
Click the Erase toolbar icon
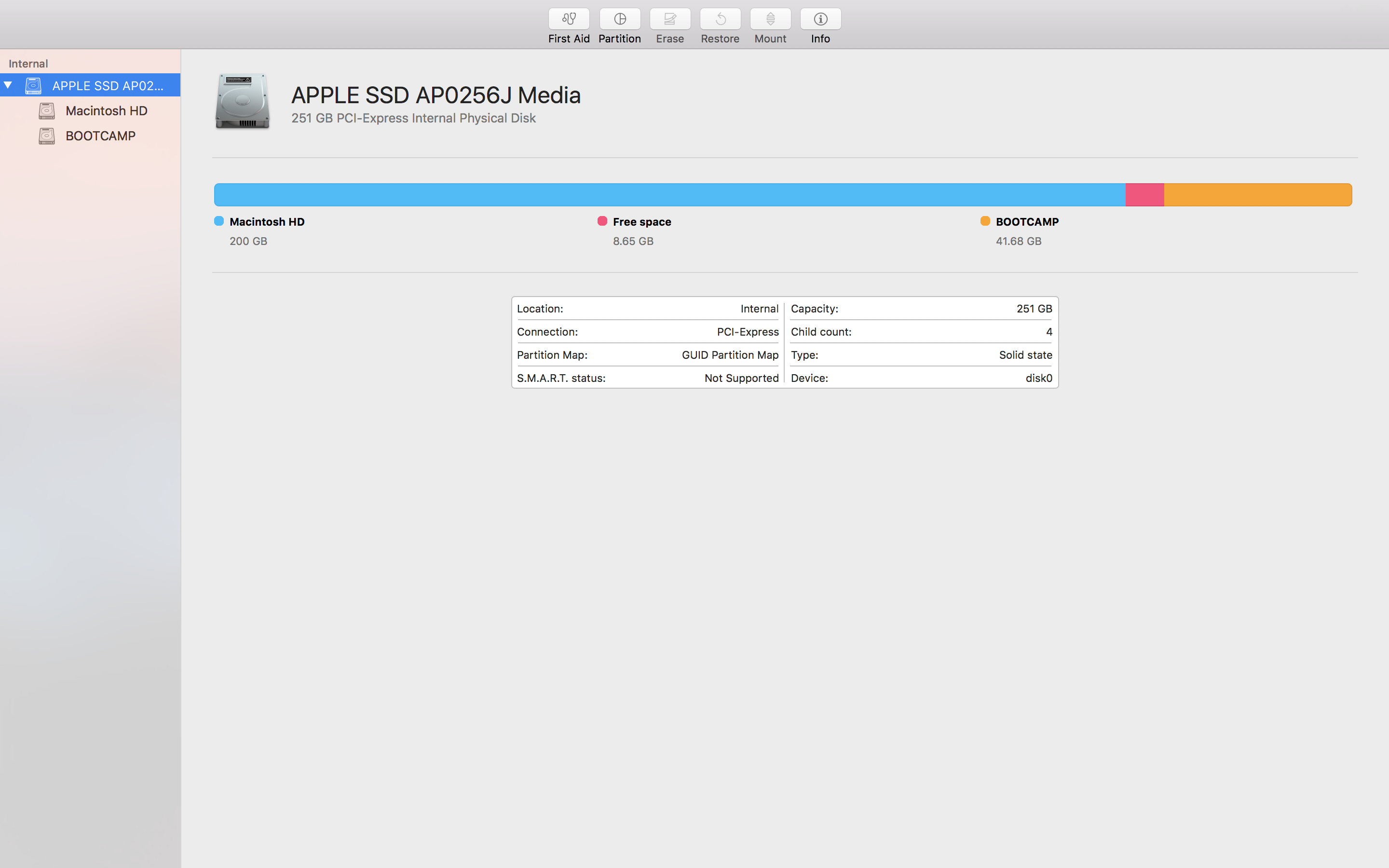[x=670, y=19]
